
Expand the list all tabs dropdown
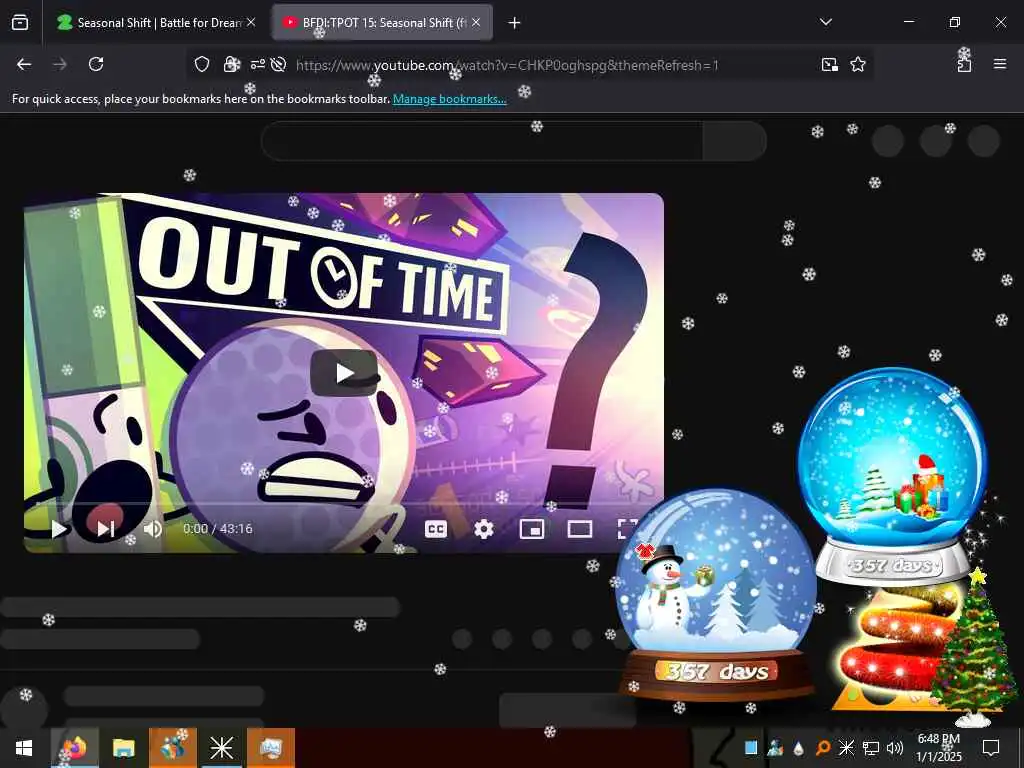825,22
